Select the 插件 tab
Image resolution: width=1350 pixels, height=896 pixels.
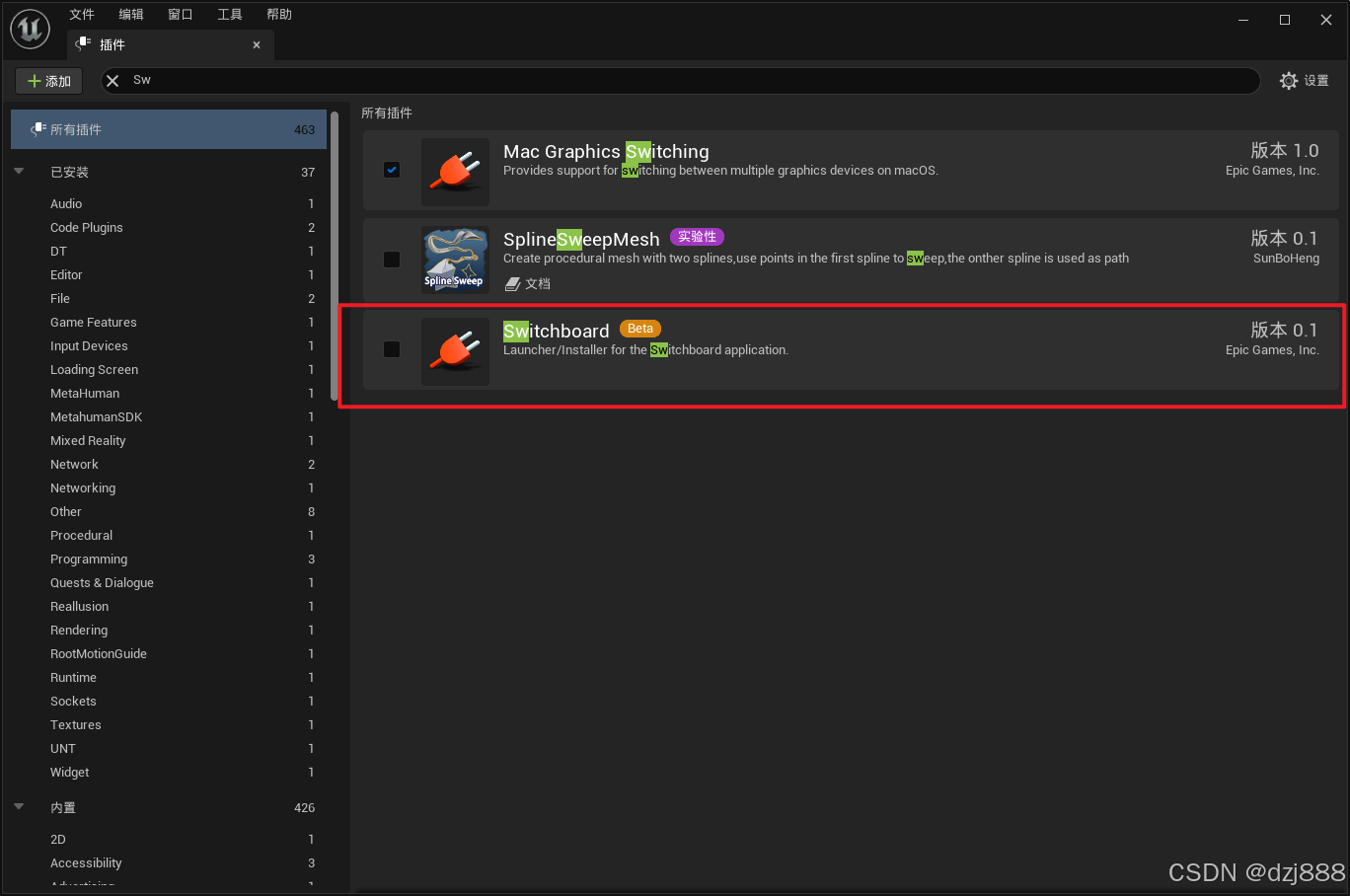point(170,44)
